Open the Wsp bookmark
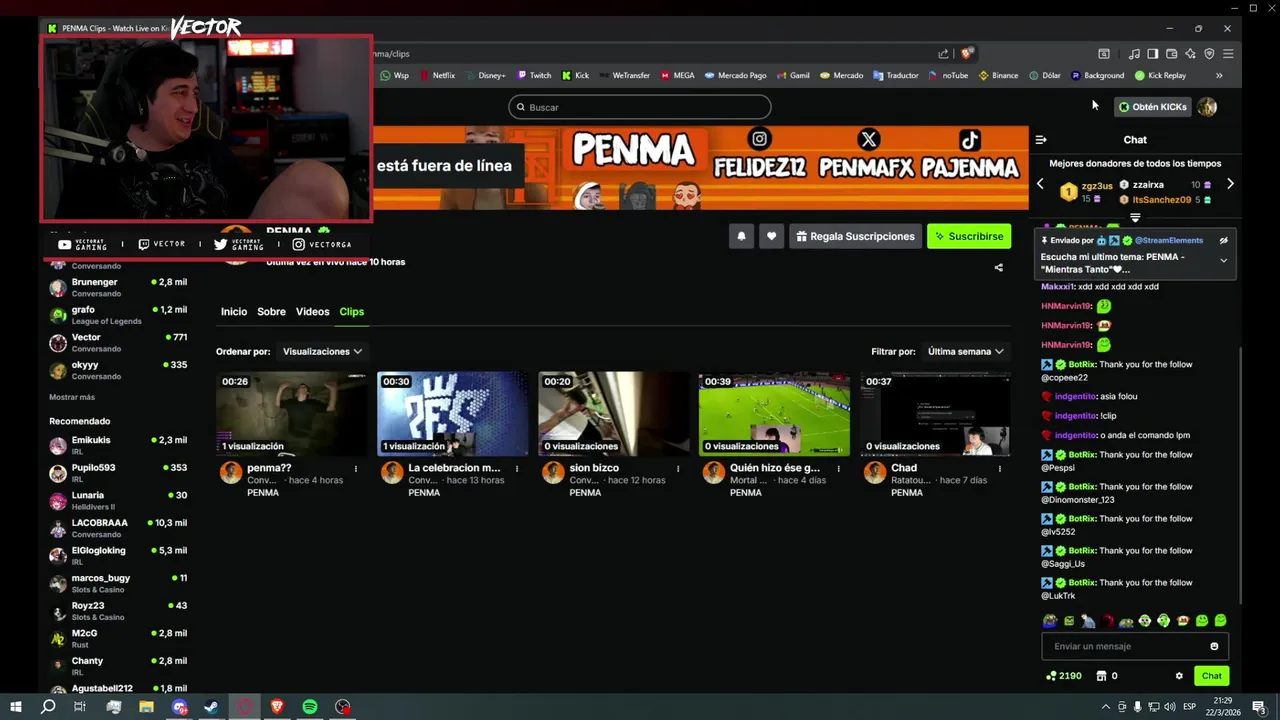The width and height of the screenshot is (1280, 720). point(394,75)
